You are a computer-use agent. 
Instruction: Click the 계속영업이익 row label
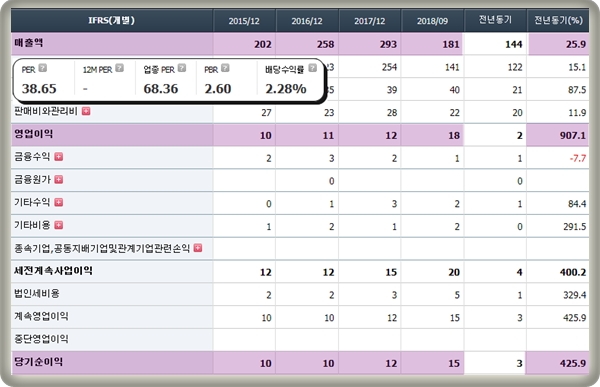tap(41, 316)
